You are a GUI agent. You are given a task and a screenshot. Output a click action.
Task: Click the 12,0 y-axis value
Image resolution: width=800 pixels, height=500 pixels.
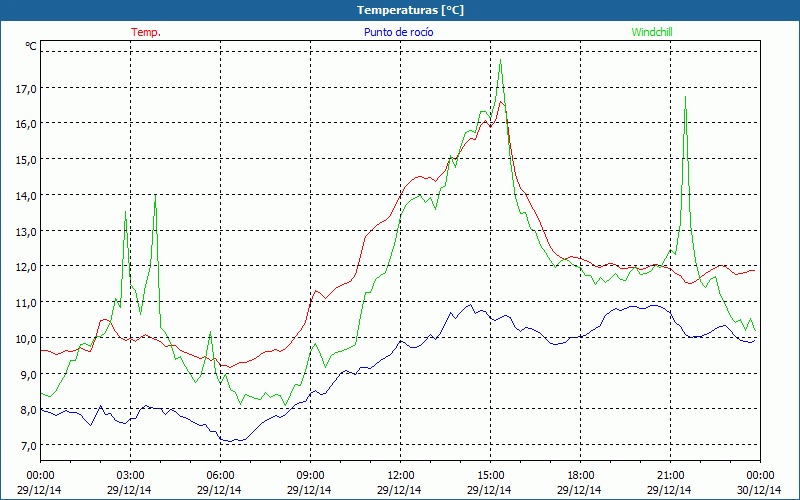tap(27, 267)
